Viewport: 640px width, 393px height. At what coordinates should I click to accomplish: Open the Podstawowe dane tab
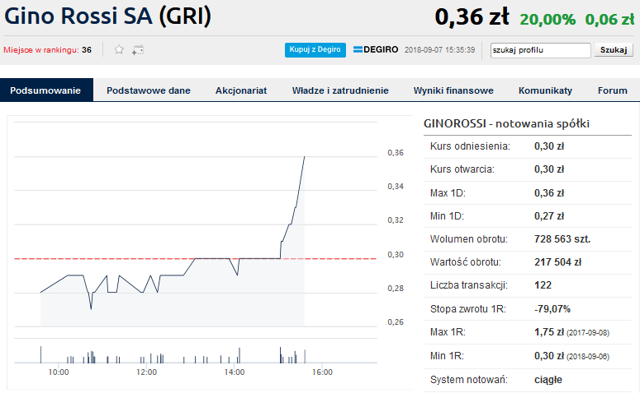click(x=149, y=91)
